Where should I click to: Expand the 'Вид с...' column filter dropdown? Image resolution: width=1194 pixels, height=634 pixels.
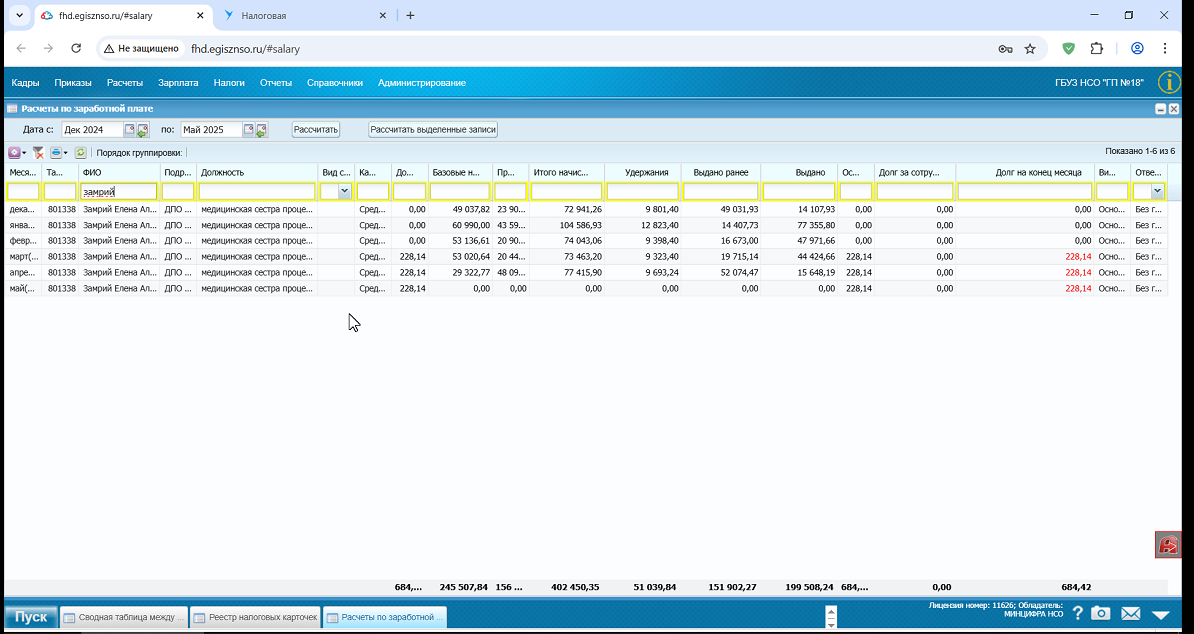(344, 191)
